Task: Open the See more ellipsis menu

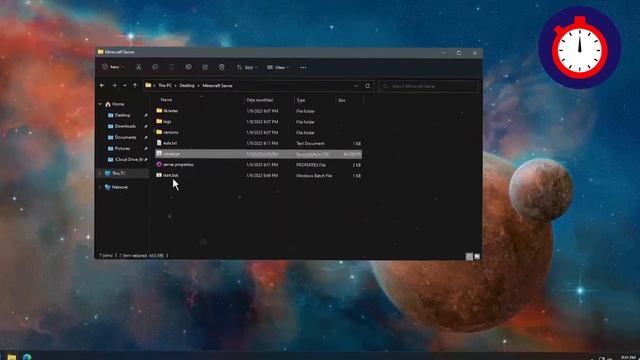Action: [x=303, y=67]
